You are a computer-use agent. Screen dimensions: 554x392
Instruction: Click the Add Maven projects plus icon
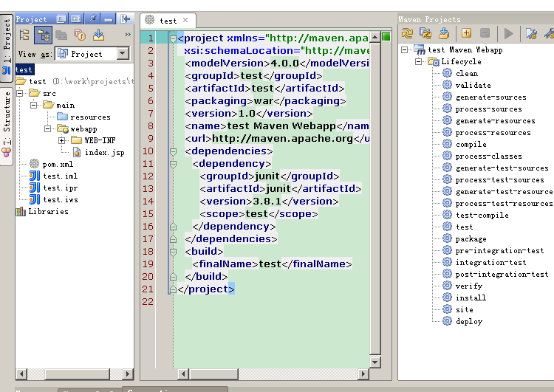(466, 34)
